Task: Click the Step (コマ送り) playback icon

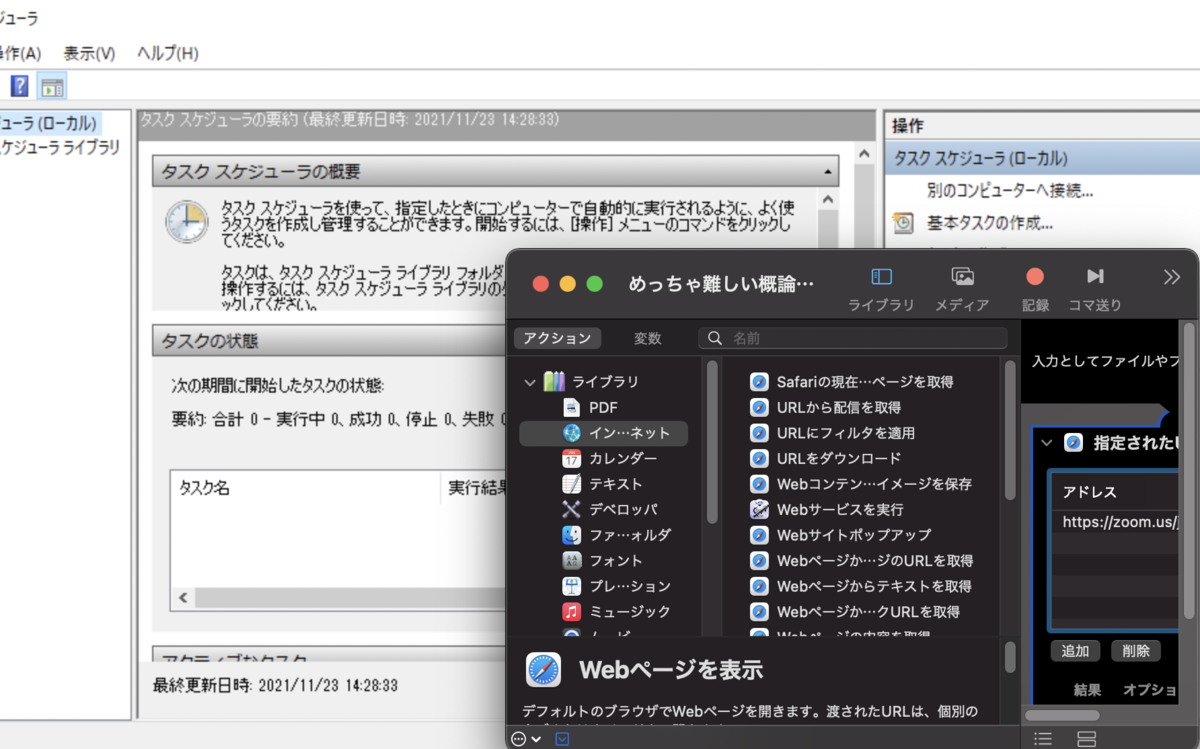Action: click(1095, 277)
